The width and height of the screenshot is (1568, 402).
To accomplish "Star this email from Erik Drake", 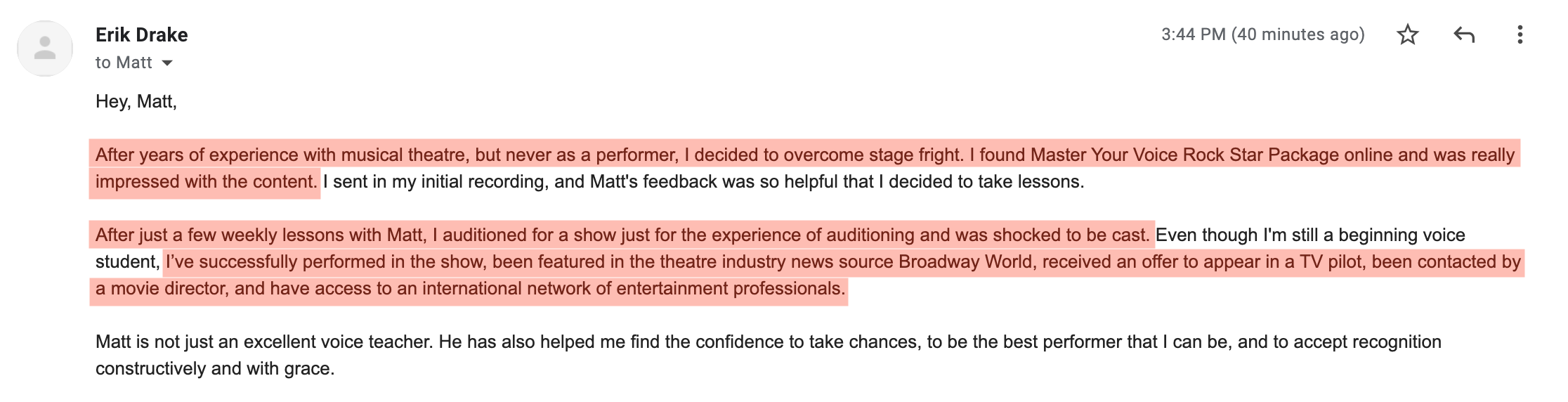I will click(1407, 34).
